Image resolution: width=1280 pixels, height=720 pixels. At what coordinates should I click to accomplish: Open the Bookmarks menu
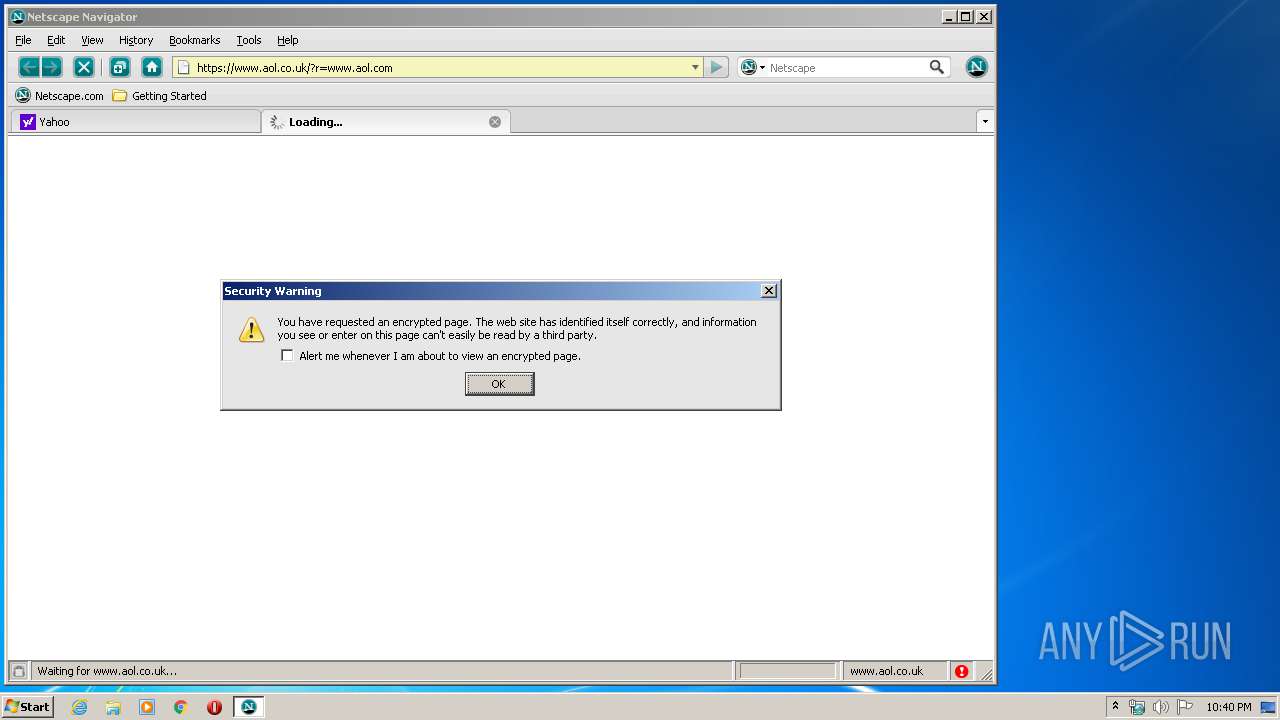194,40
